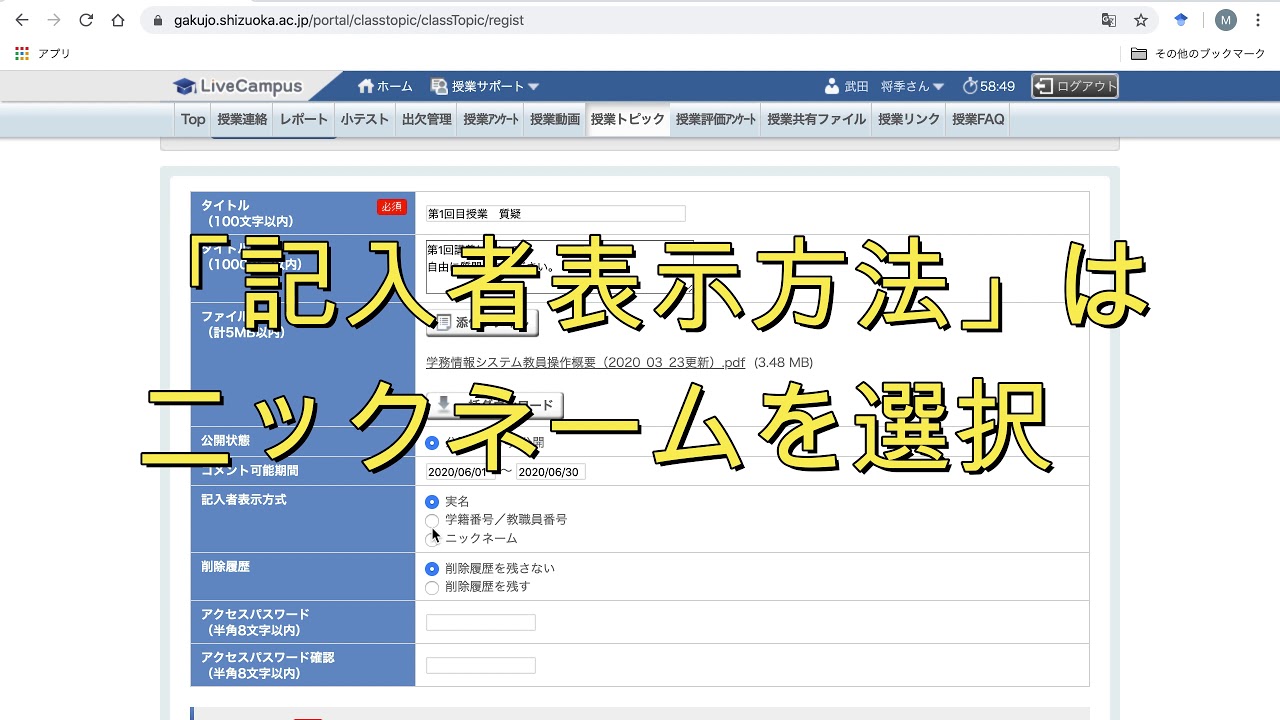Screen dimensions: 1280x720
Task: Reload the page
Action: (86, 20)
